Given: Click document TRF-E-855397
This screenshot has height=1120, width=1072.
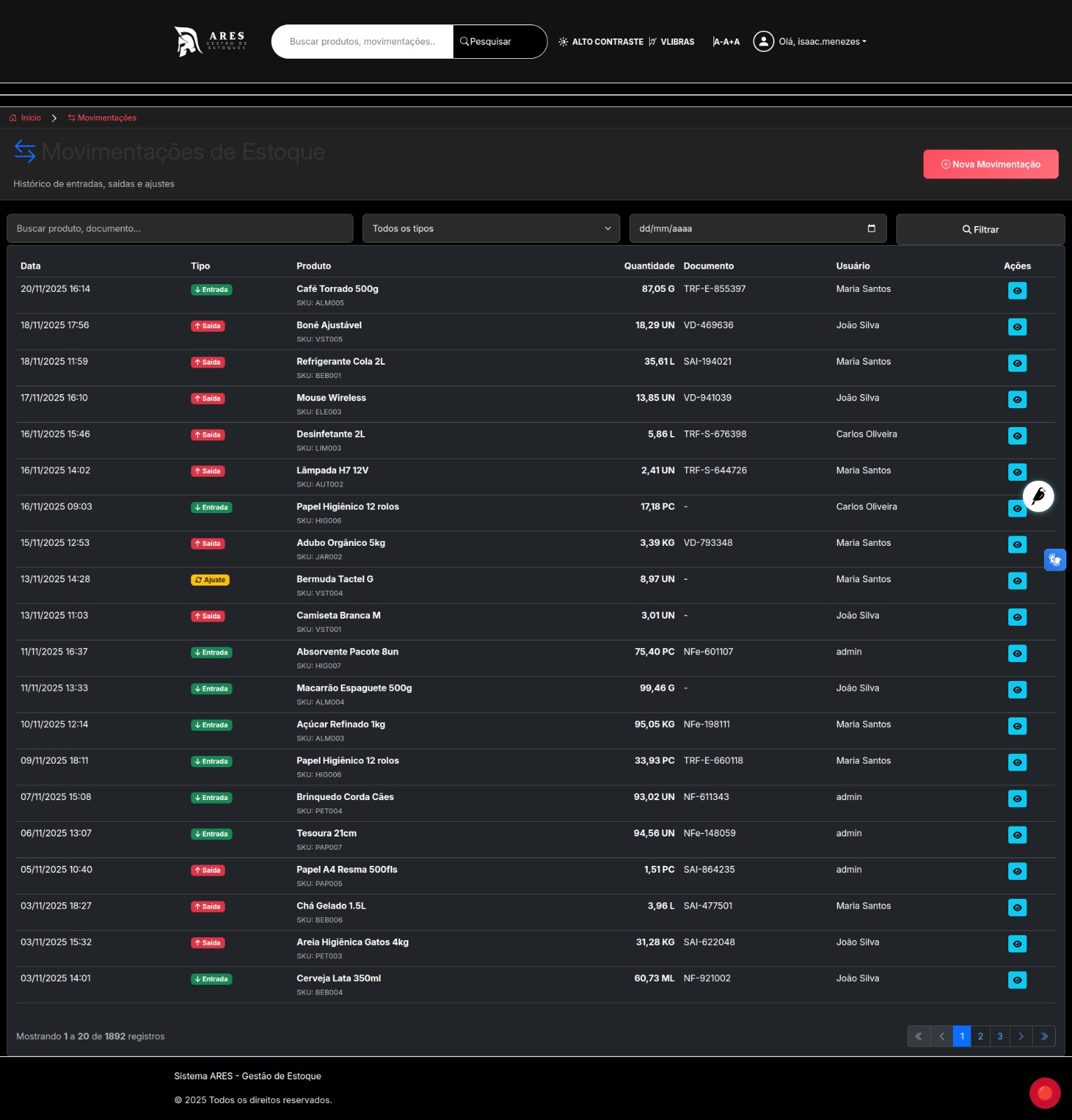Looking at the screenshot, I should click(715, 288).
